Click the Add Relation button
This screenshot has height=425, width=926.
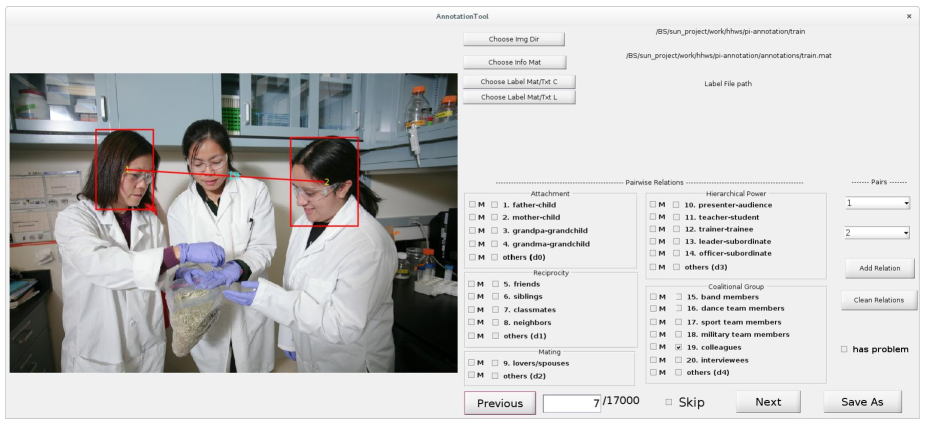pos(879,268)
